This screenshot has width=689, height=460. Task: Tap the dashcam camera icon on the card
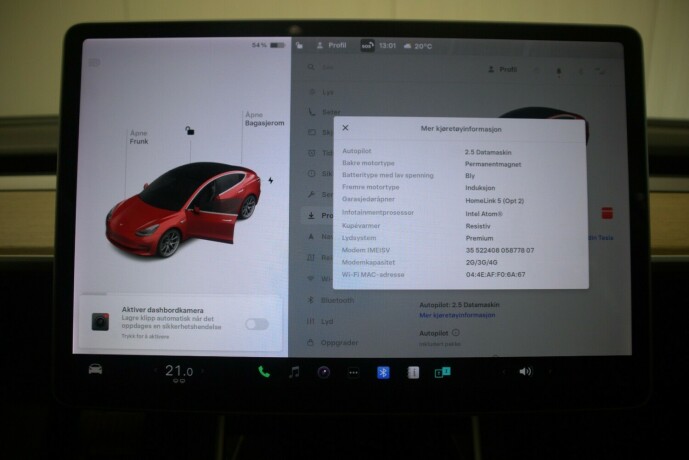pyautogui.click(x=100, y=322)
